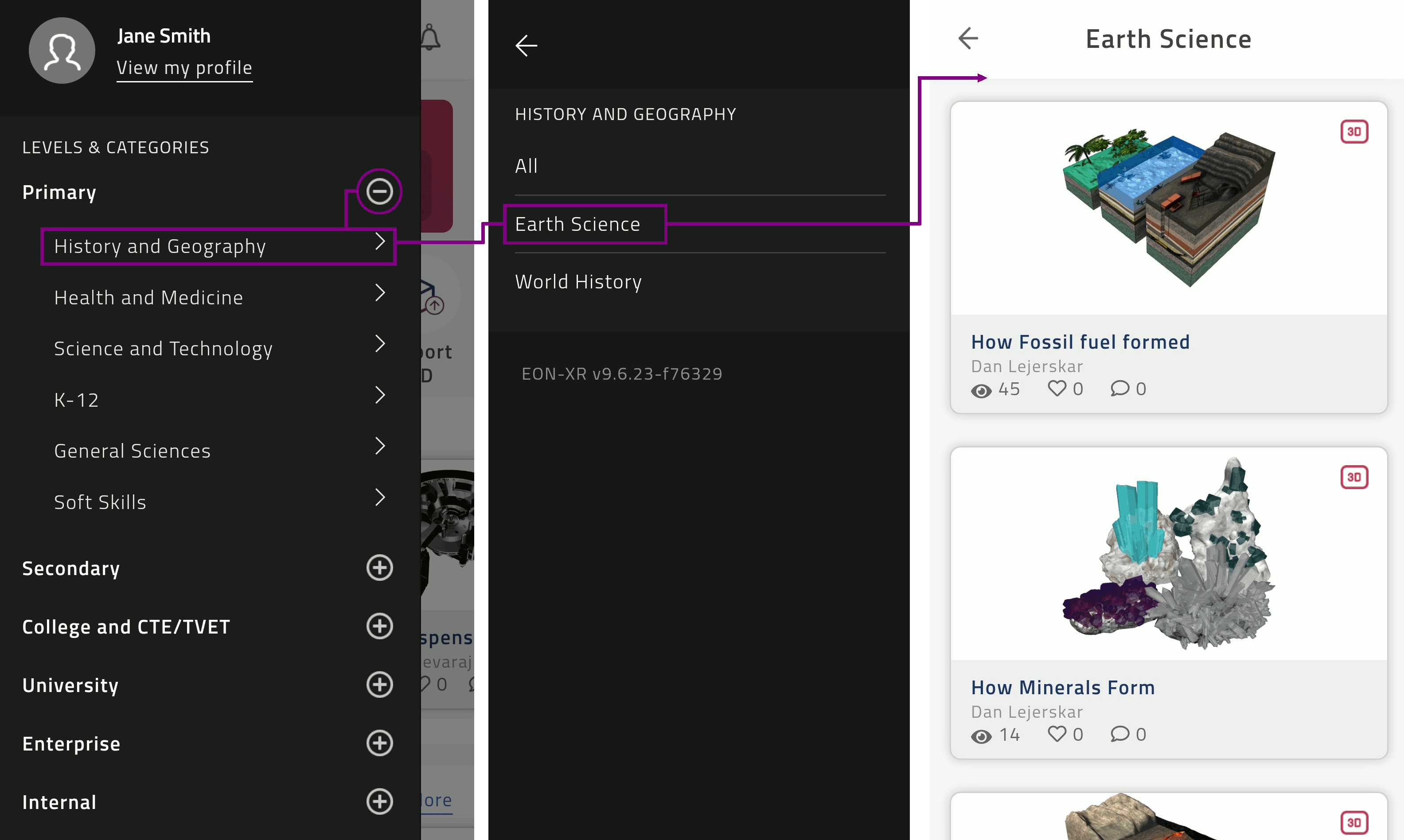Select the University level label
1404x840 pixels.
pos(70,685)
